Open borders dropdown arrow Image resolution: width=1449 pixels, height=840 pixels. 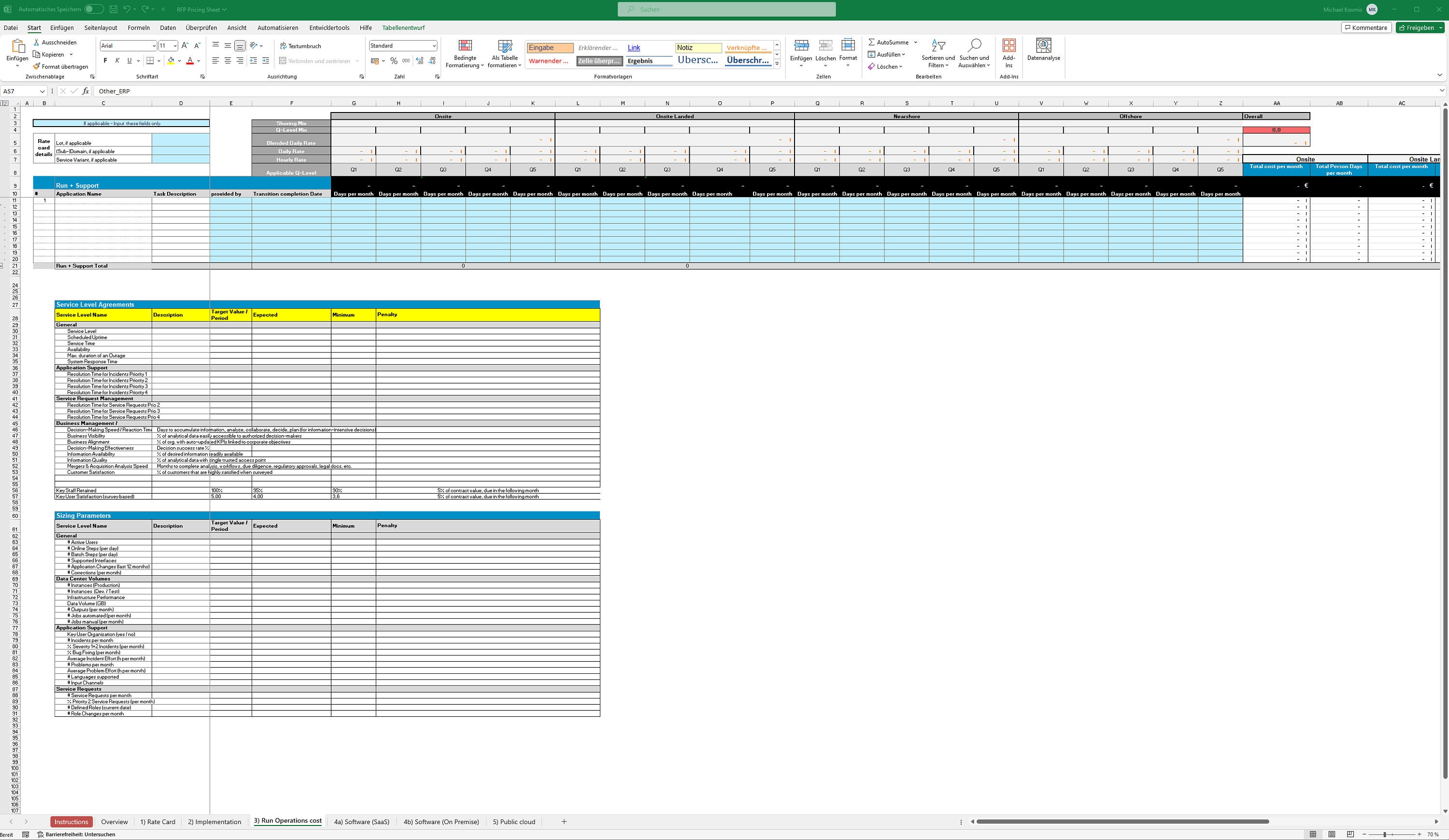pyautogui.click(x=159, y=61)
